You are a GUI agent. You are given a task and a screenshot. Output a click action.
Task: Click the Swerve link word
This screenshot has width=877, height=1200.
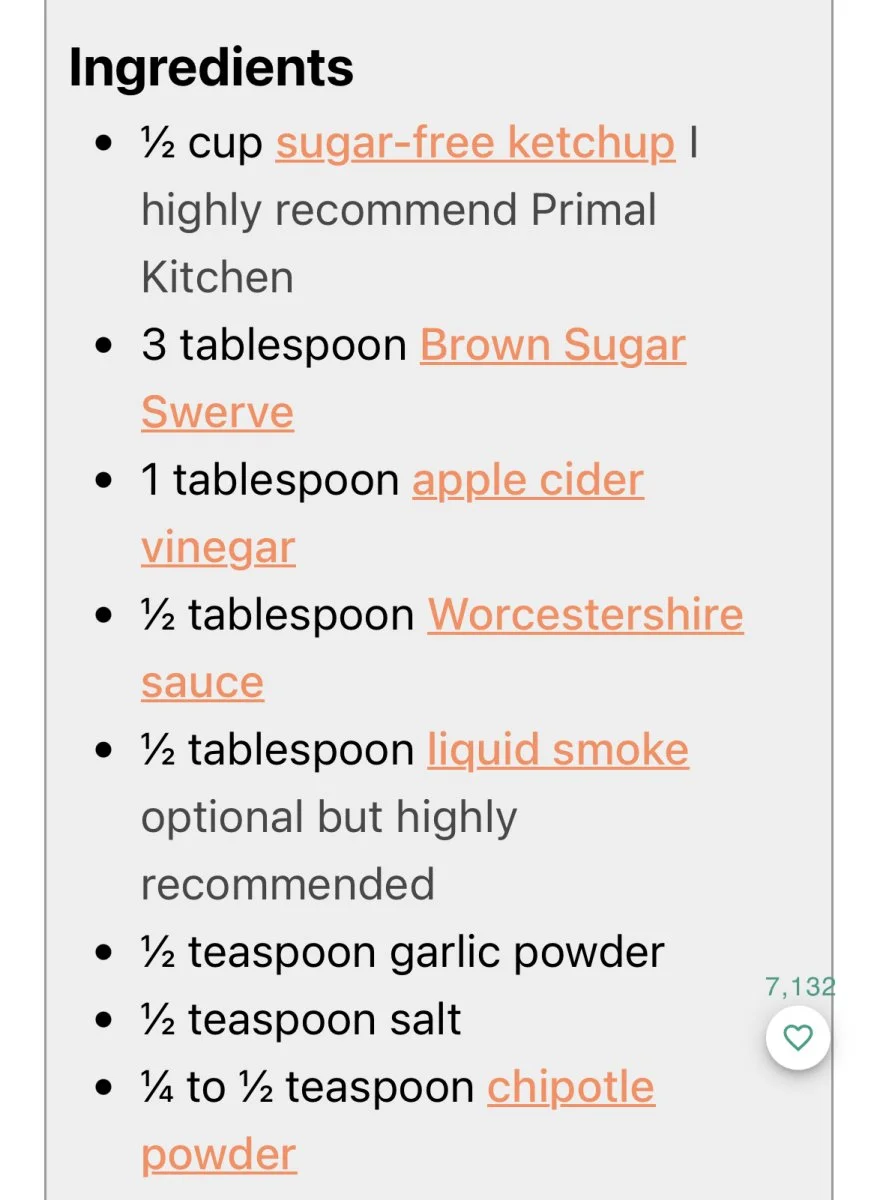coord(218,413)
